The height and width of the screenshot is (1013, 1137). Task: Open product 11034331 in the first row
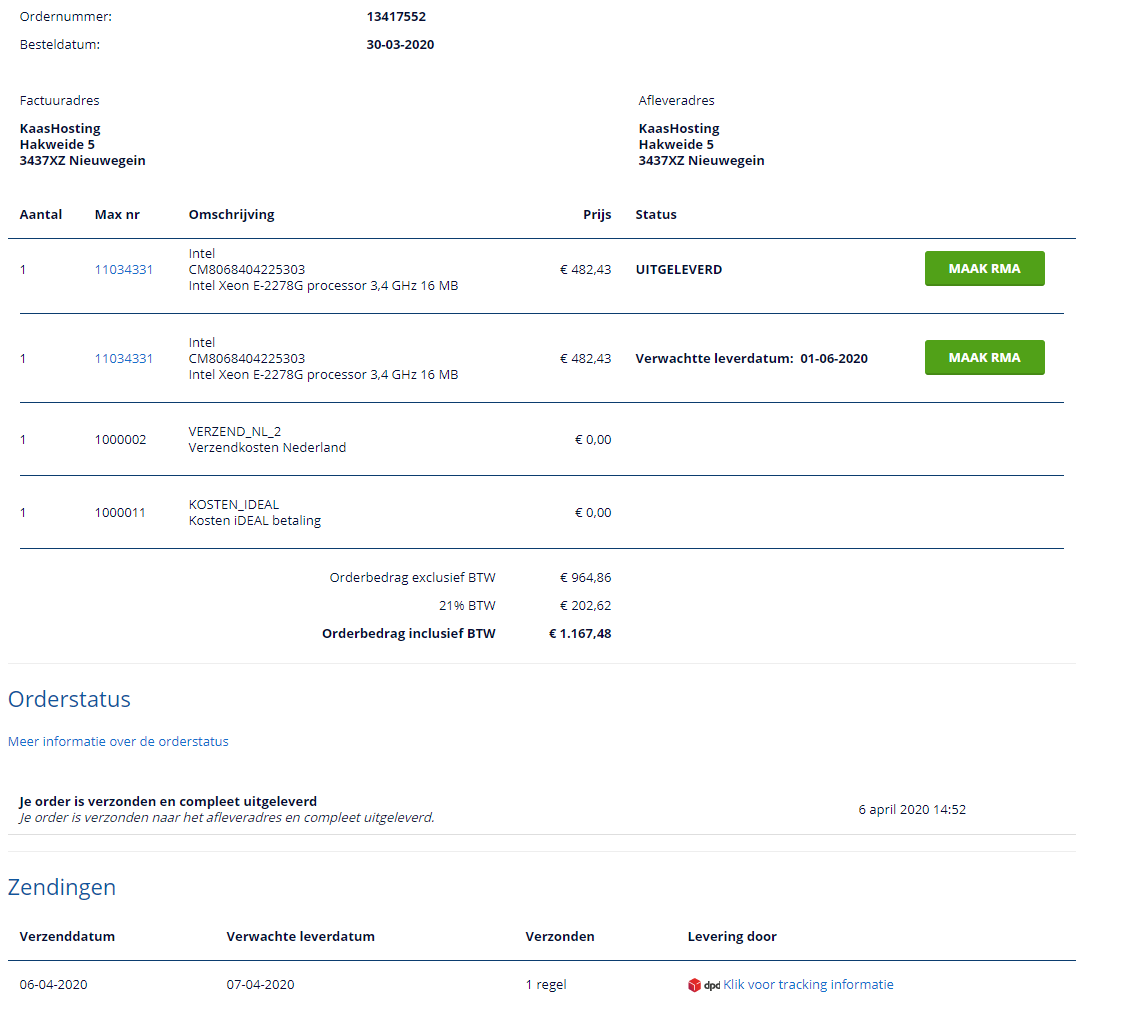[124, 269]
